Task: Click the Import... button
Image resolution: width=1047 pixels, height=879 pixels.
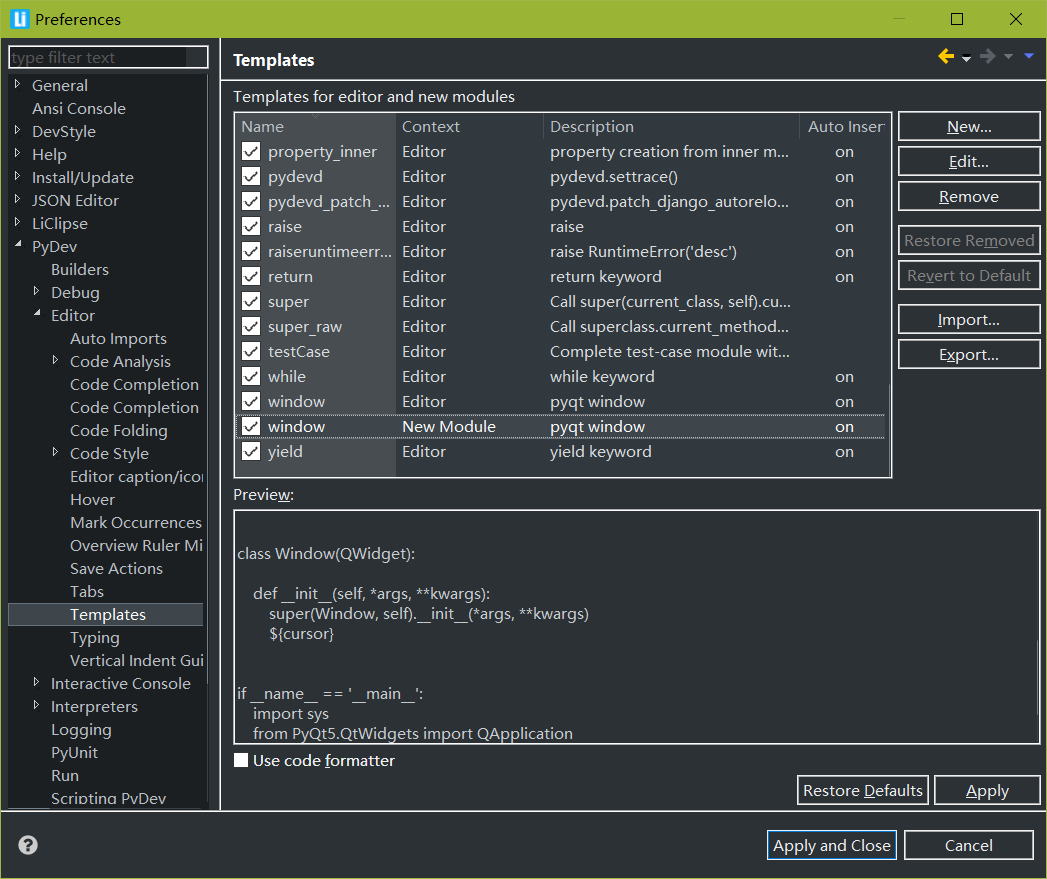Action: coord(969,319)
